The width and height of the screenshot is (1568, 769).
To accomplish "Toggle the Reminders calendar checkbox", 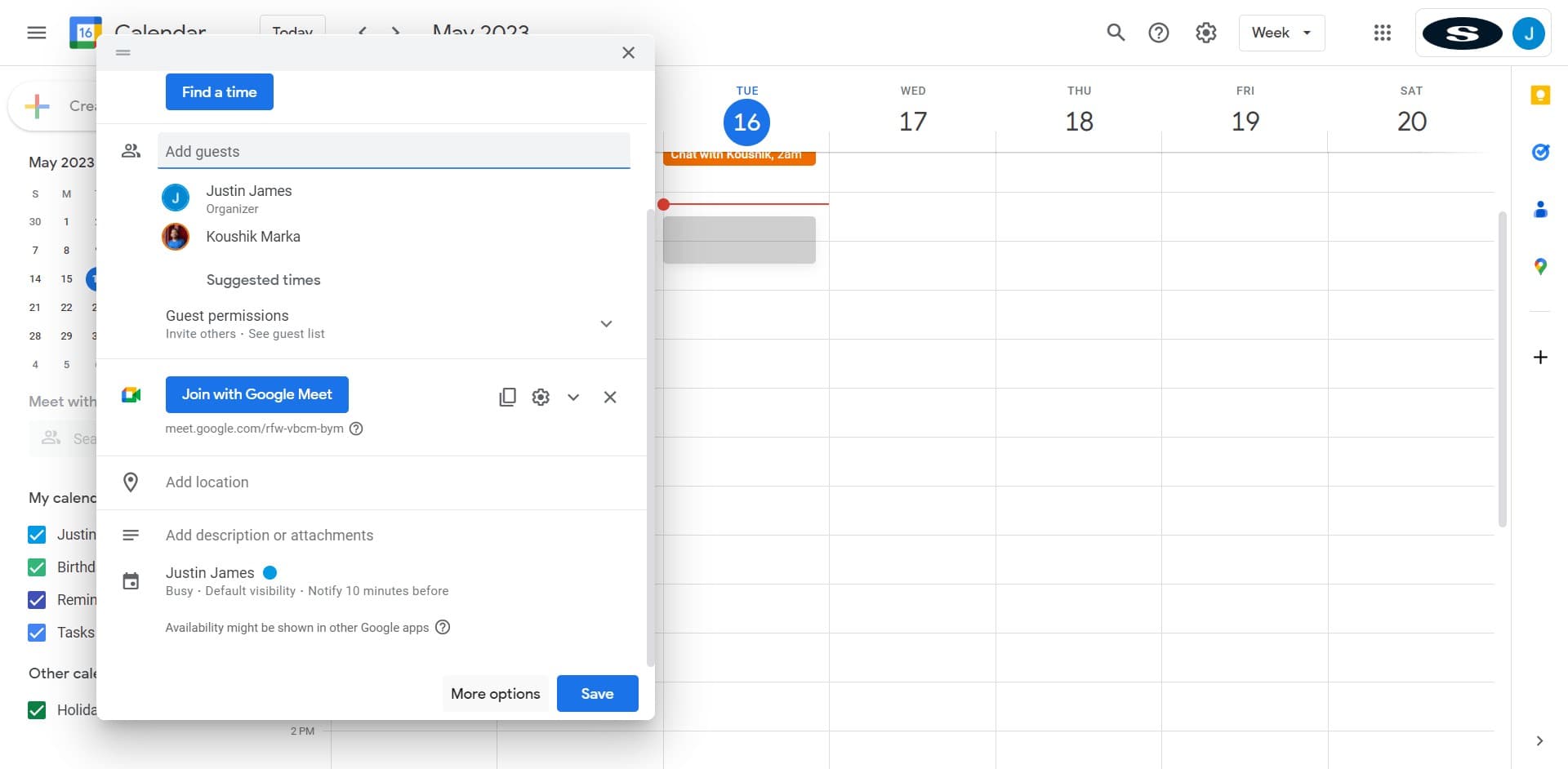I will pos(37,600).
